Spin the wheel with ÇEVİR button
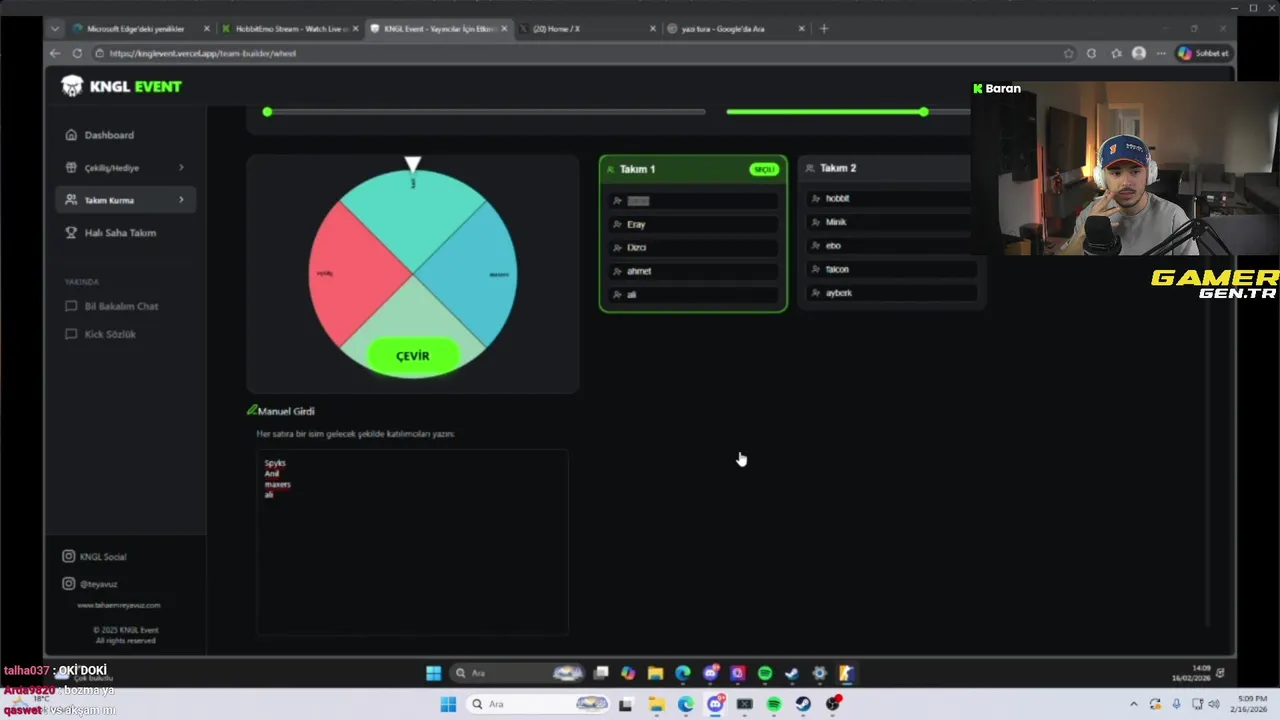 pyautogui.click(x=413, y=356)
